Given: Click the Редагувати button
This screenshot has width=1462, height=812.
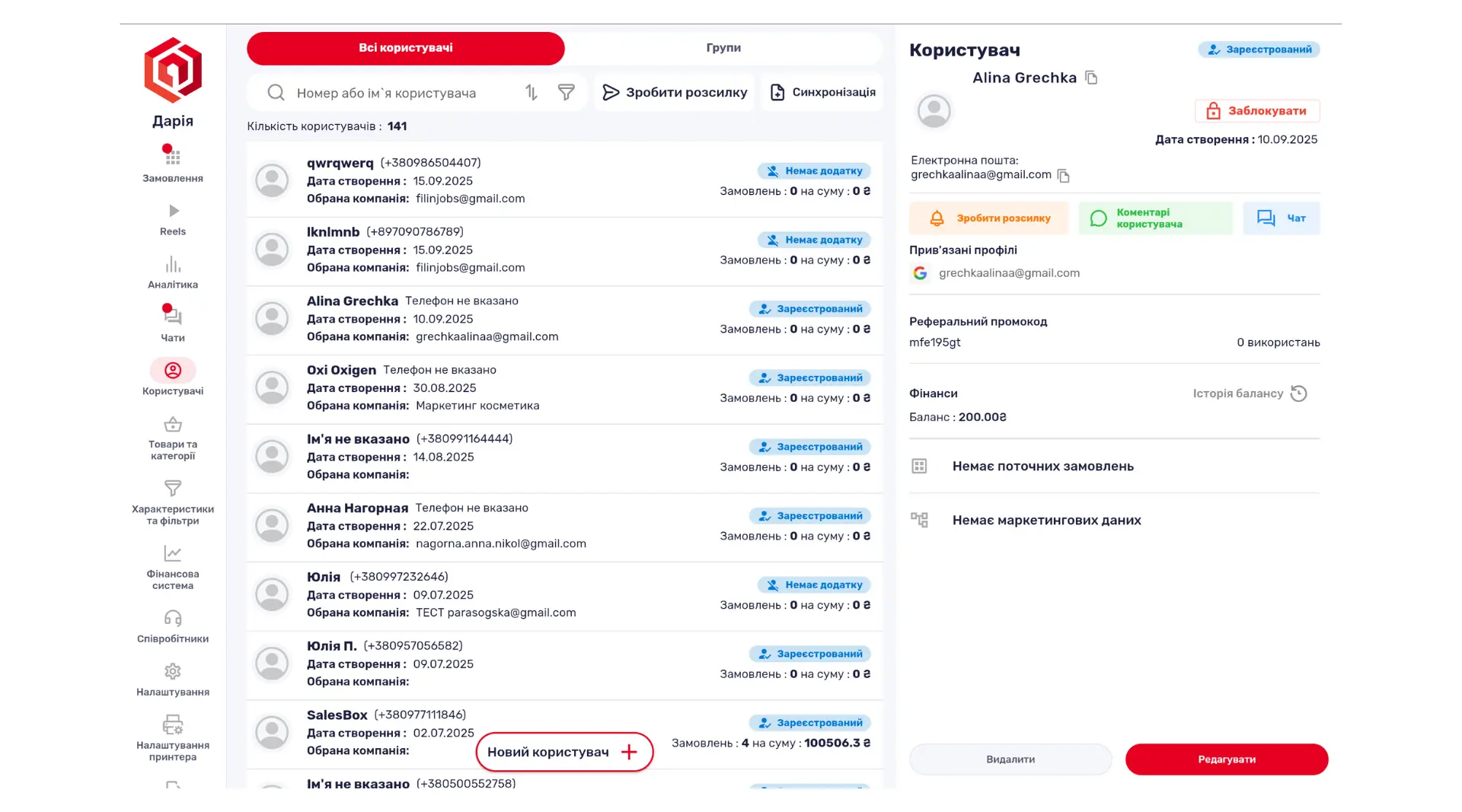Looking at the screenshot, I should (1227, 759).
